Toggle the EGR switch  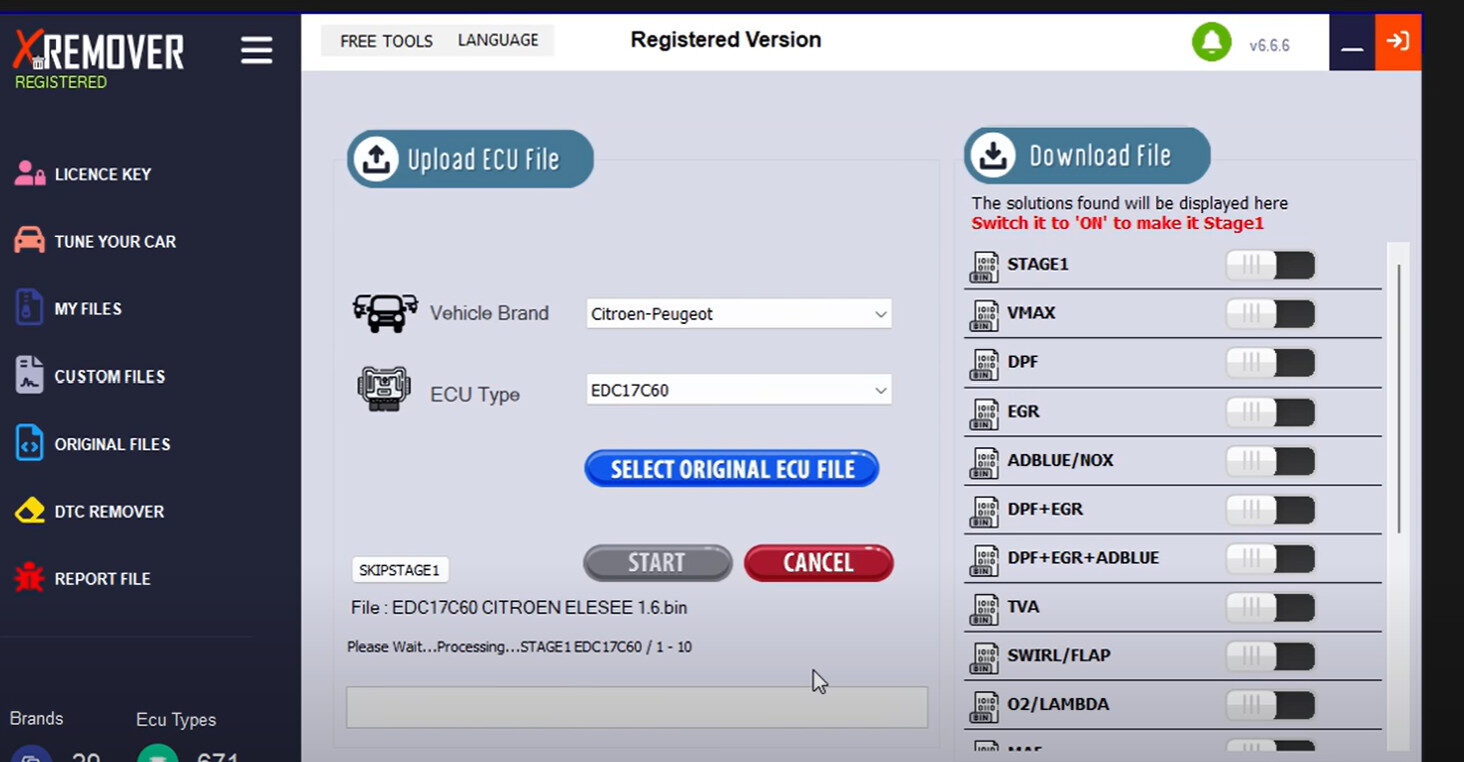click(x=1270, y=412)
